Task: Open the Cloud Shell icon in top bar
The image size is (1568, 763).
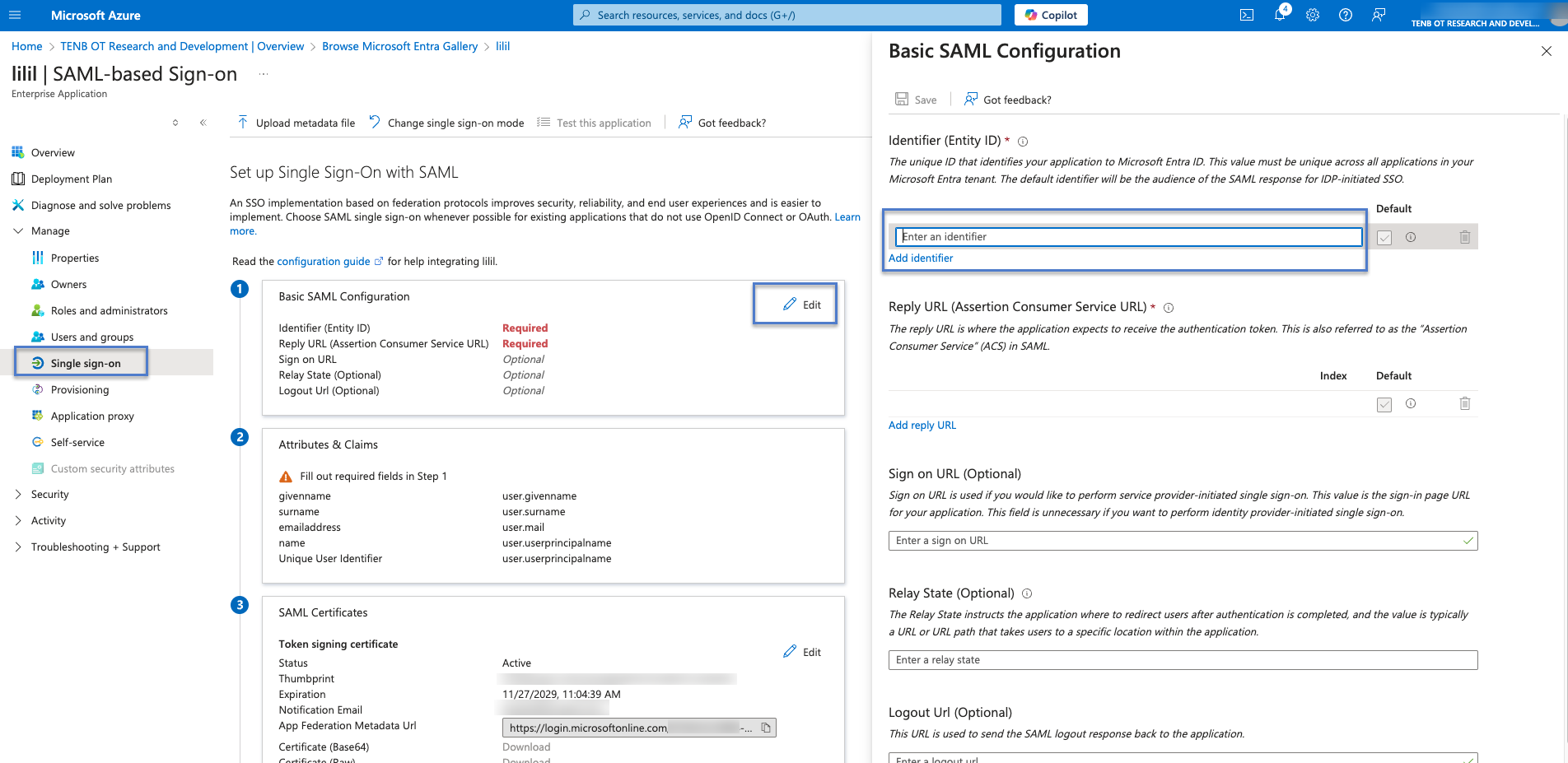Action: click(x=1247, y=15)
